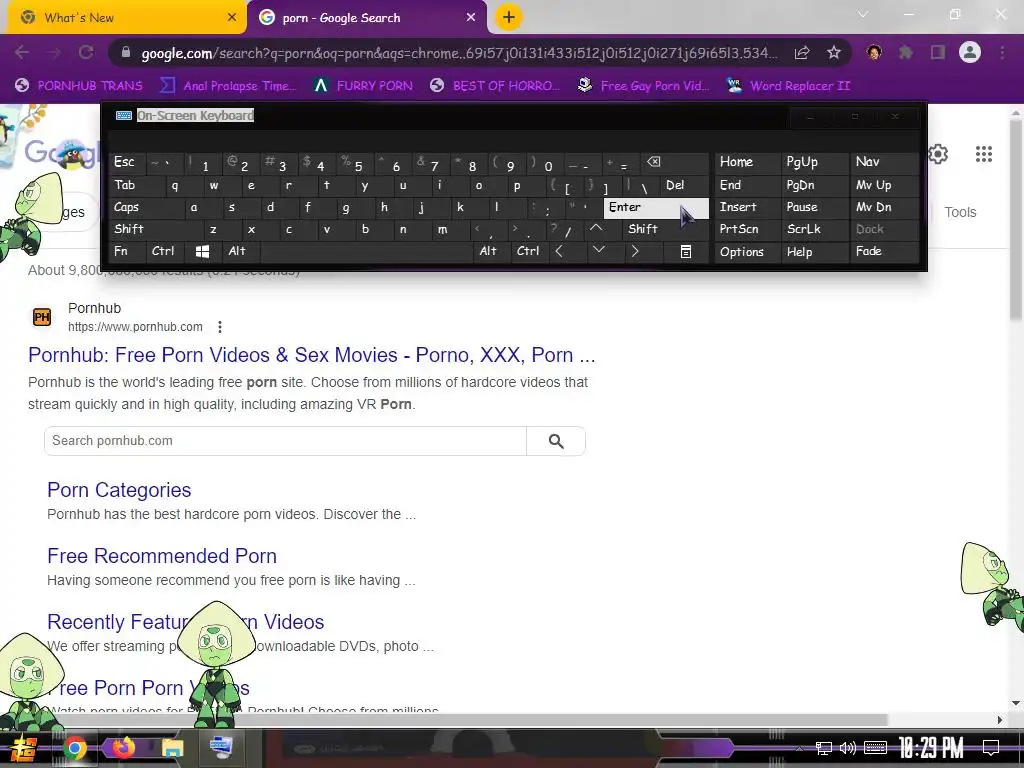
Task: Toggle the Fade key on the On-Screen Keyboard
Action: pyautogui.click(x=885, y=251)
